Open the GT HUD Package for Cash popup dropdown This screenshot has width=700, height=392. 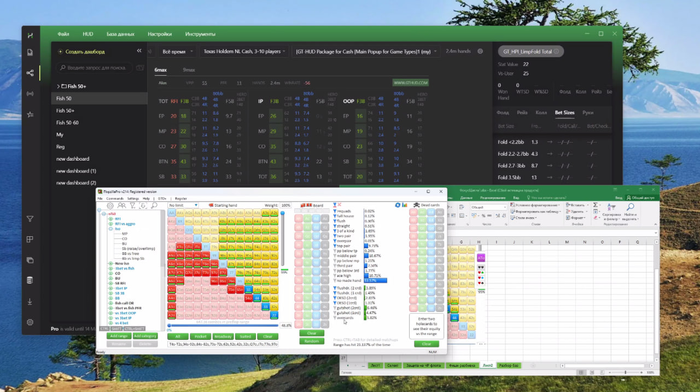click(366, 52)
